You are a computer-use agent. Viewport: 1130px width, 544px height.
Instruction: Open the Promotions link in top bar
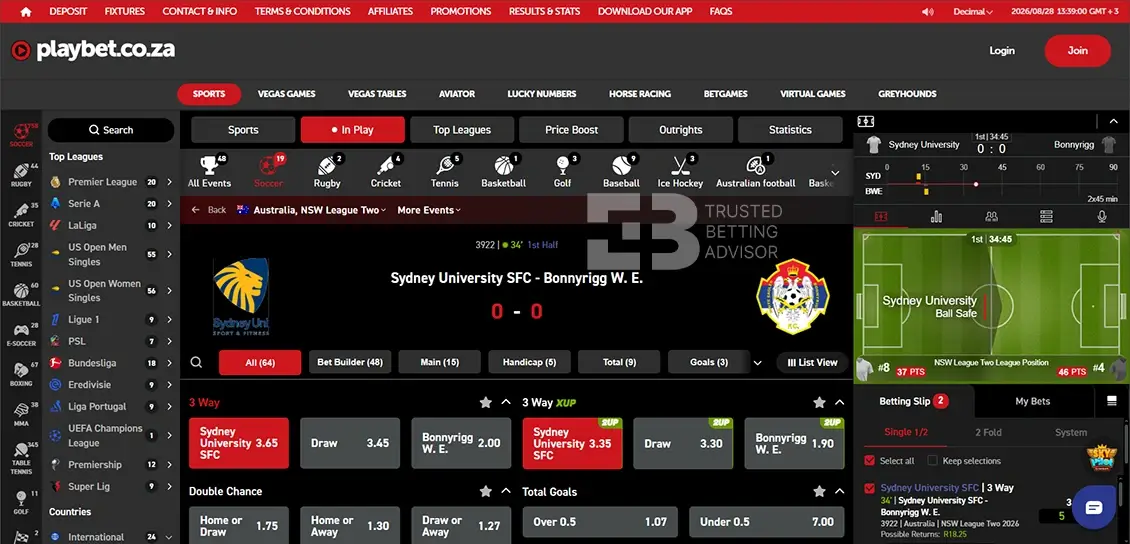tap(461, 12)
